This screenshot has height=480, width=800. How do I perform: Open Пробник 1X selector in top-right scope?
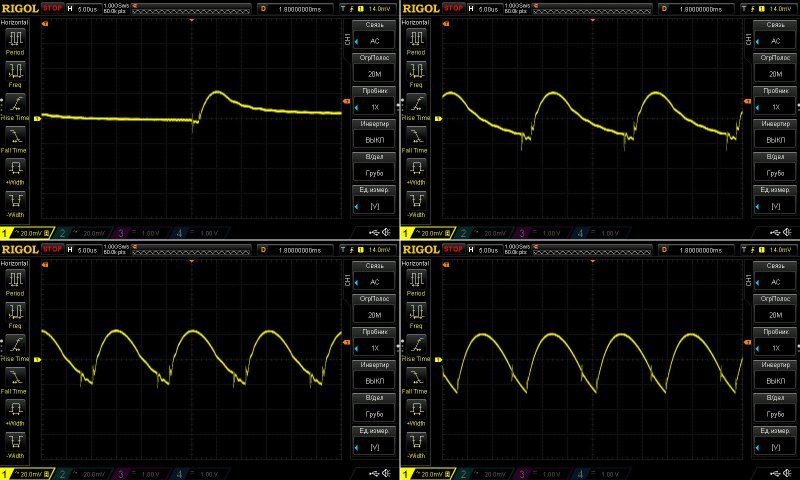[x=775, y=102]
